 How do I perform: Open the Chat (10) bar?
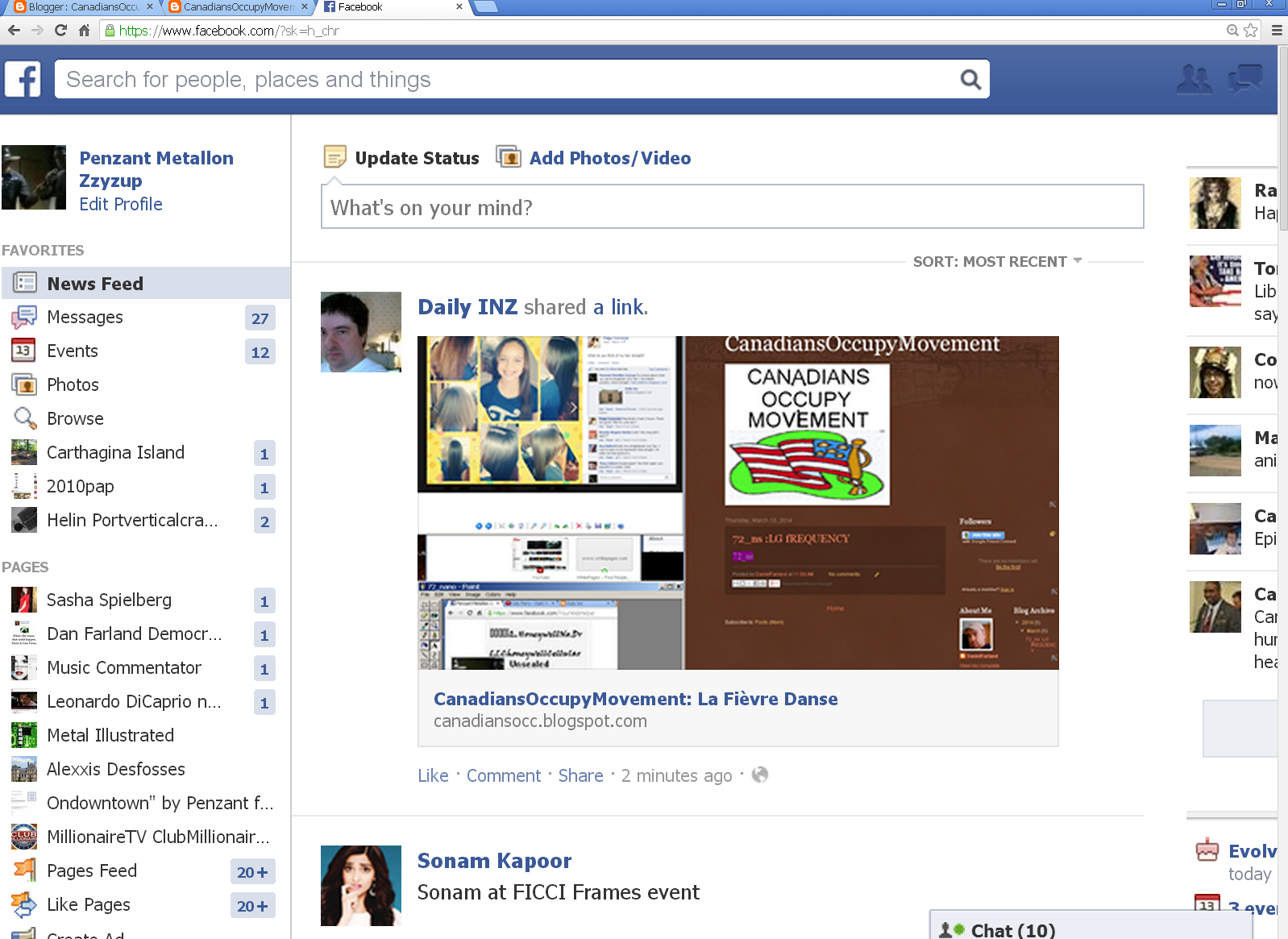point(1091,925)
